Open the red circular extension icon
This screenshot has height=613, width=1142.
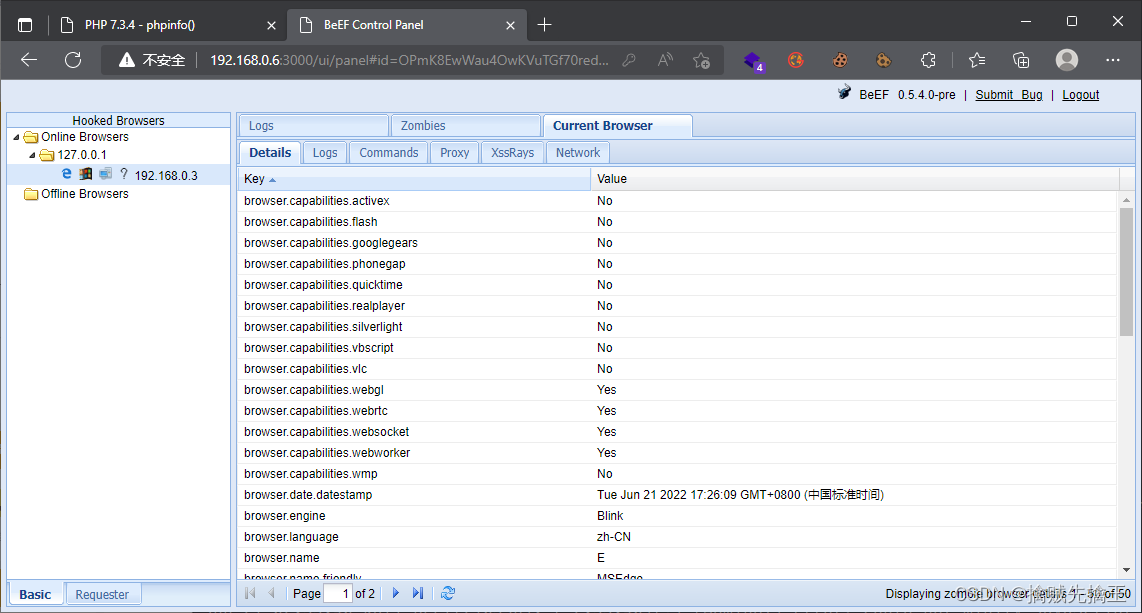[x=796, y=60]
